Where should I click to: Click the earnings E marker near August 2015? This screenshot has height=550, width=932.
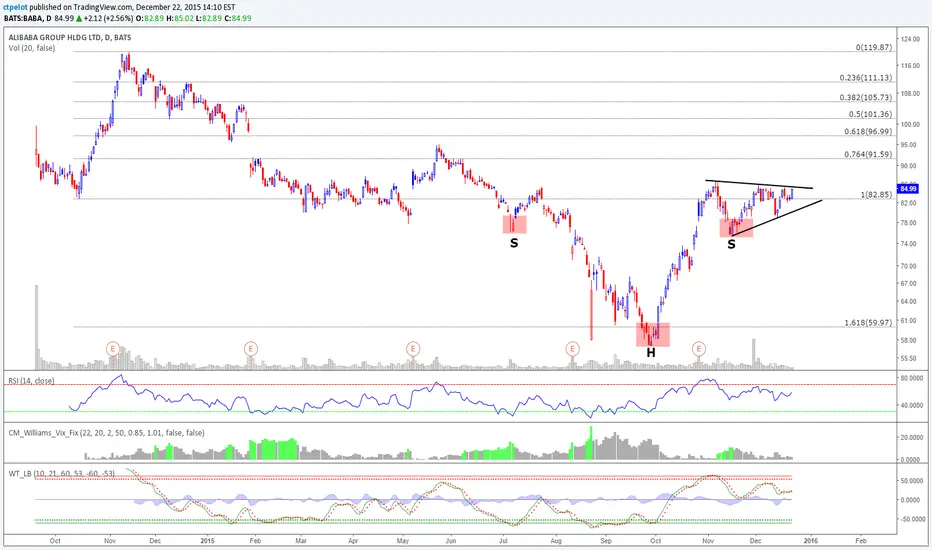click(572, 348)
